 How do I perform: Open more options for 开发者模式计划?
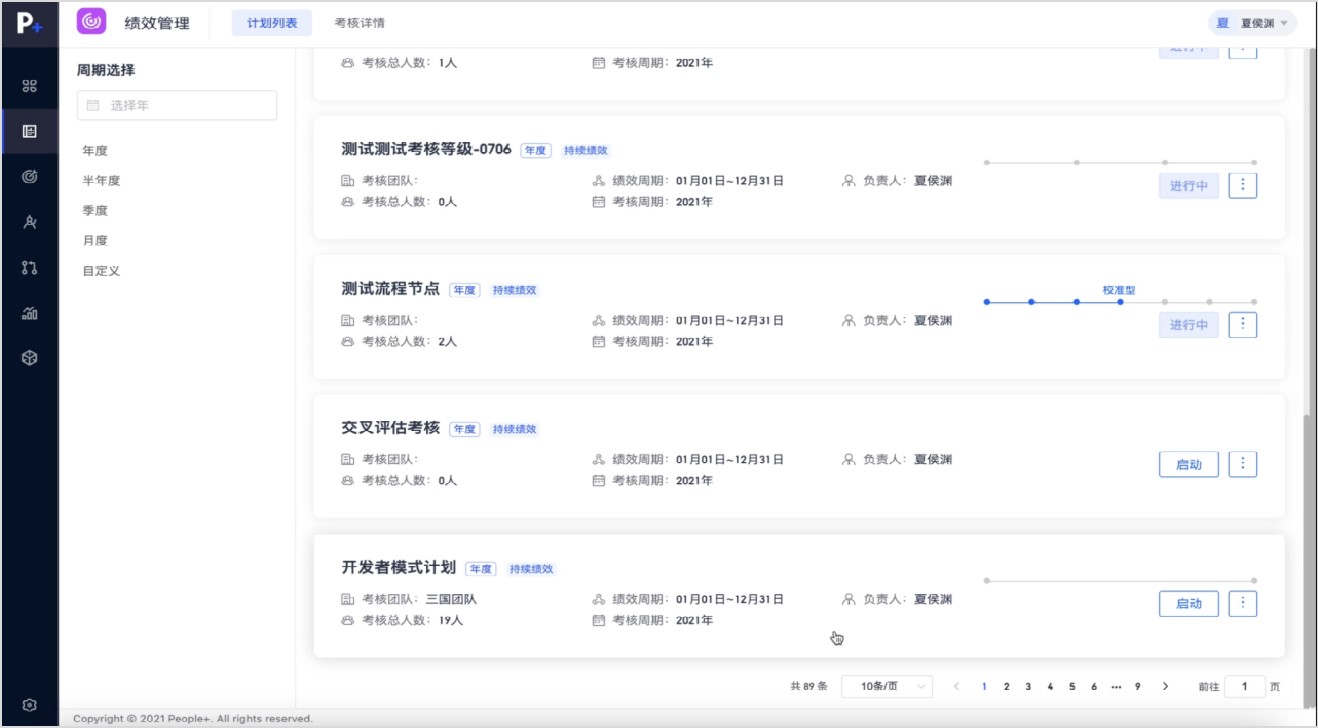[x=1242, y=603]
